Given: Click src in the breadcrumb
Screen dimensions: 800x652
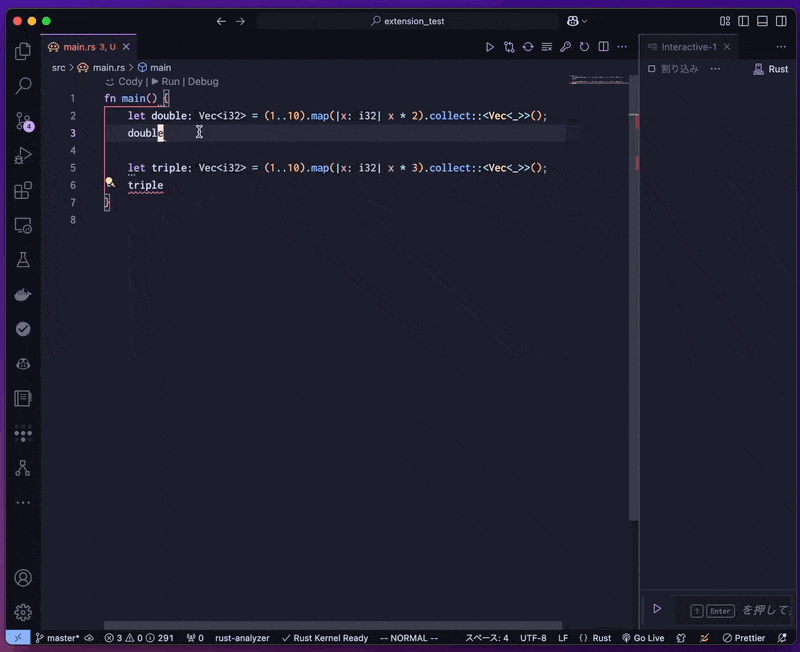Looking at the screenshot, I should (x=59, y=67).
